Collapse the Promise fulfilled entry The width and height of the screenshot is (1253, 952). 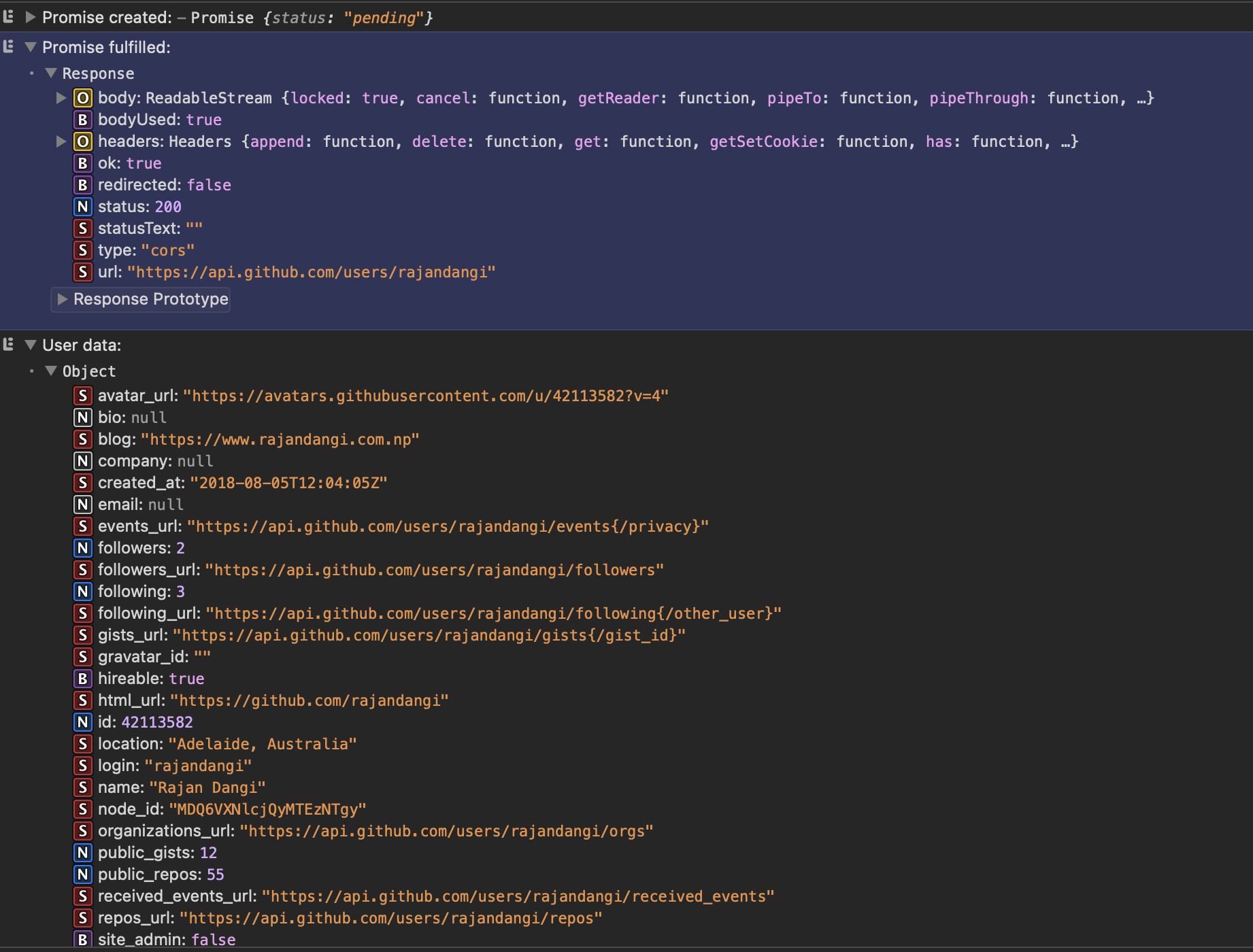coord(30,47)
